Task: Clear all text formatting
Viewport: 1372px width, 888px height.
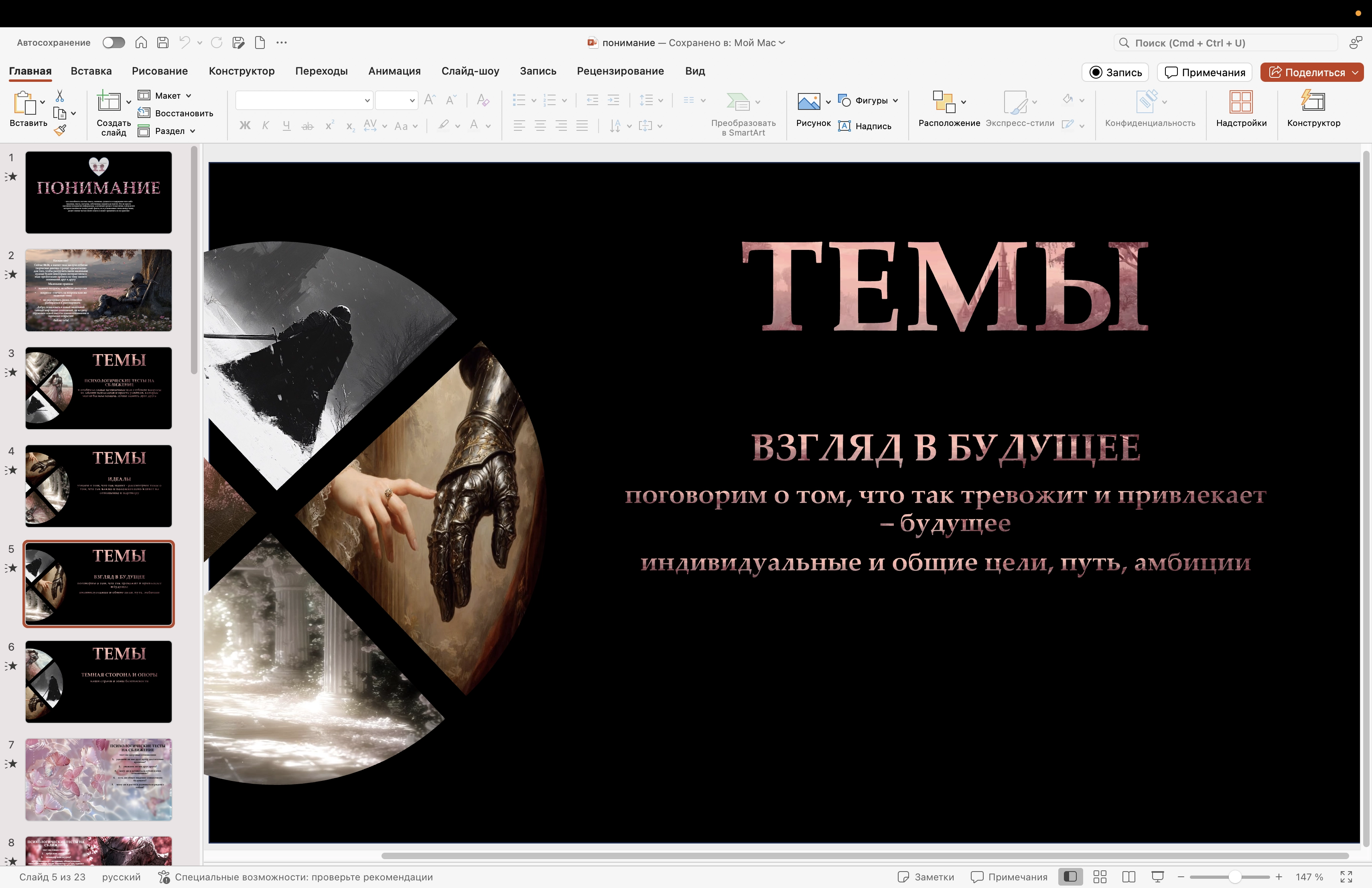Action: click(483, 100)
